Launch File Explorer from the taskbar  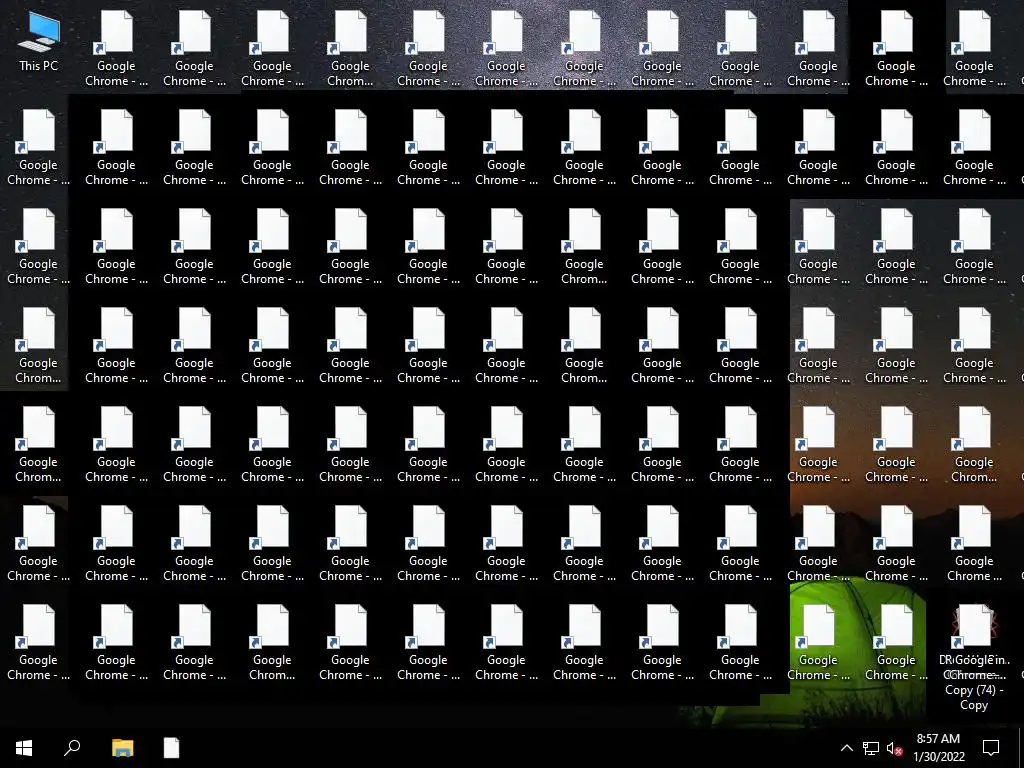(x=122, y=748)
